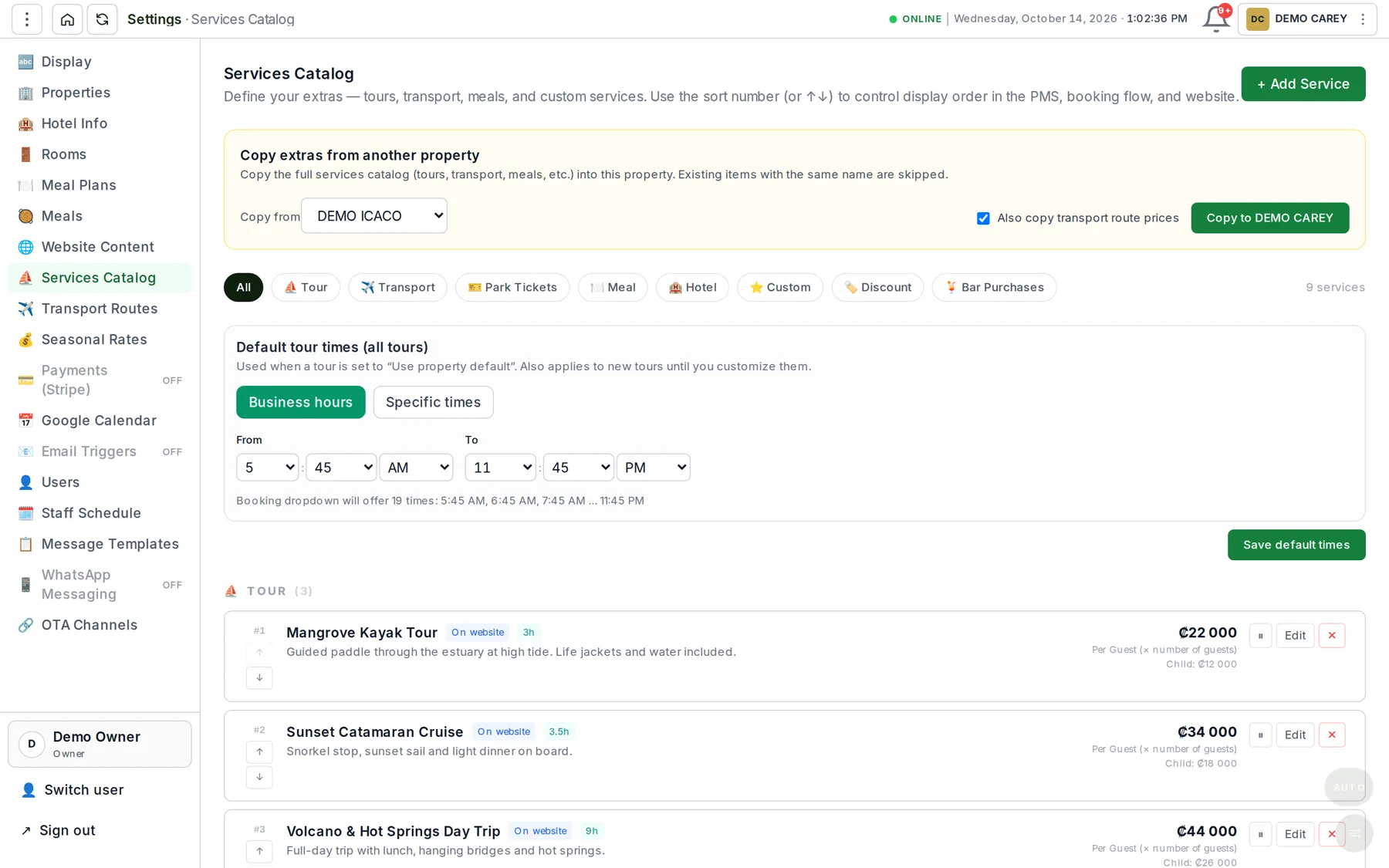Delete Mangrove Kayak Tour with red X

click(1332, 636)
